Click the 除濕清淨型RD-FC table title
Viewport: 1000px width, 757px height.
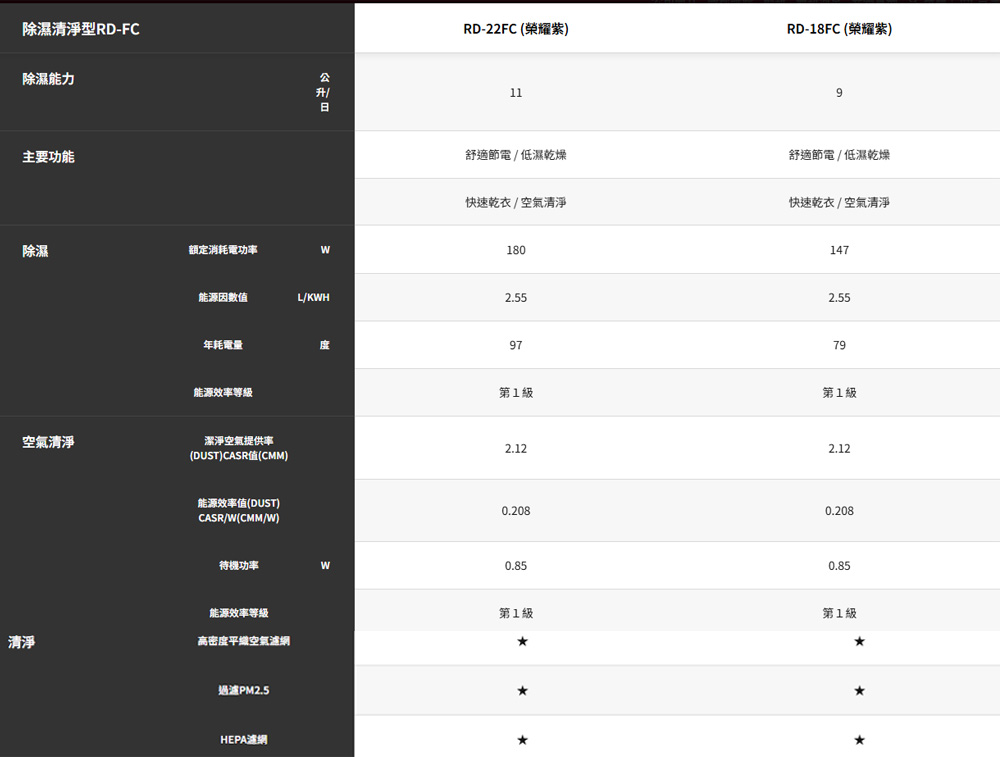(81, 30)
